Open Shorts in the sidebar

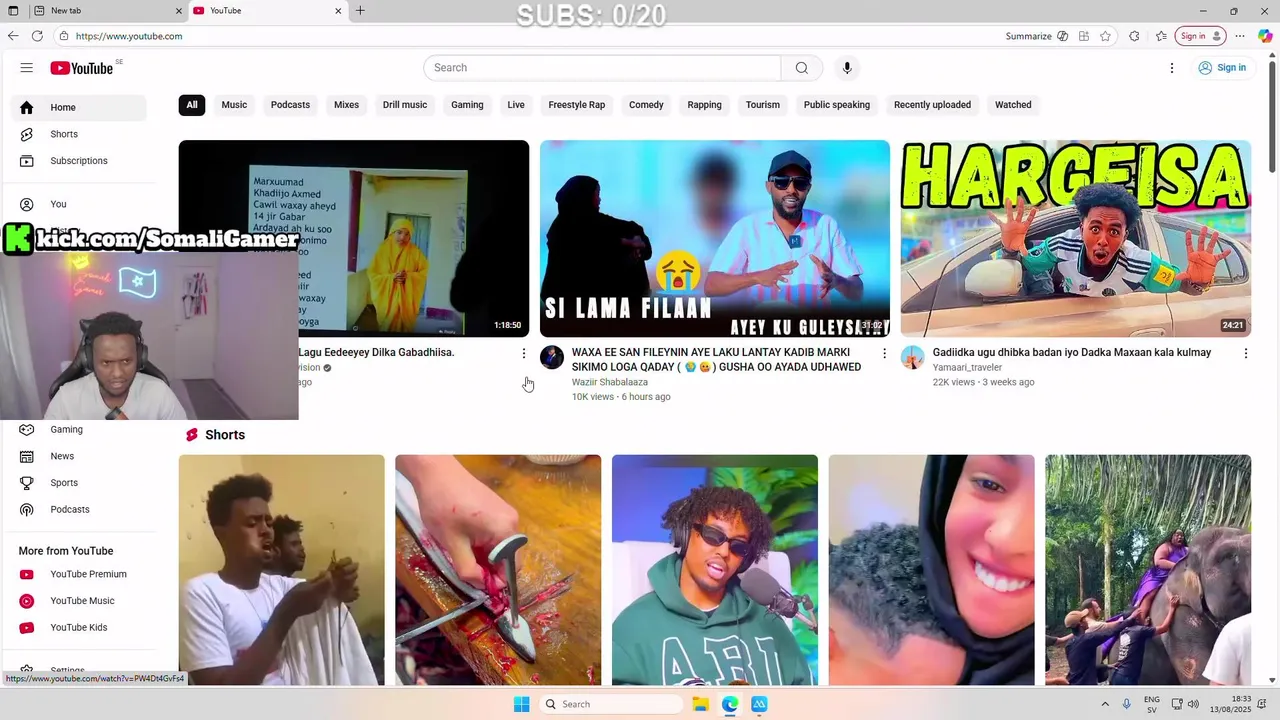pyautogui.click(x=80, y=134)
